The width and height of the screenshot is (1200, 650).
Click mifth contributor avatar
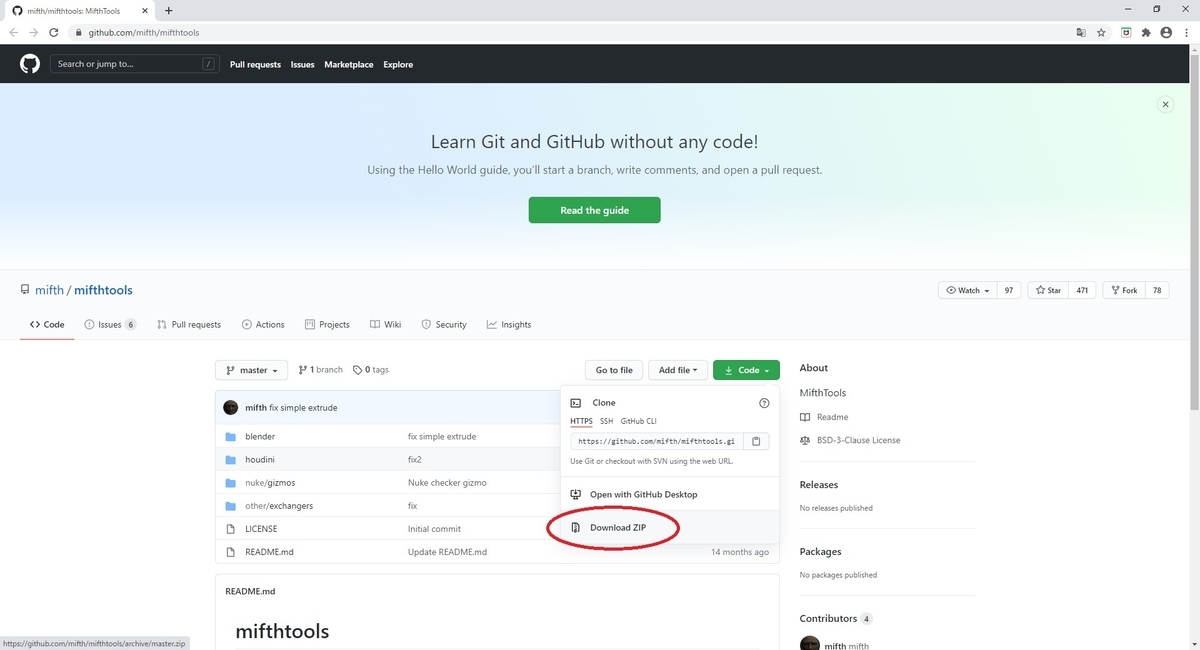coord(810,644)
